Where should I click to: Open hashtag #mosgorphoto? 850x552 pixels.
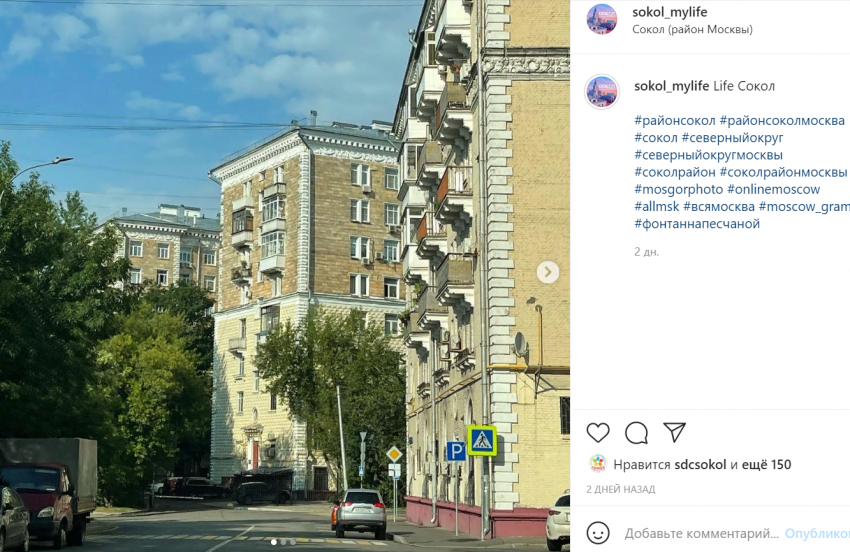click(x=679, y=189)
